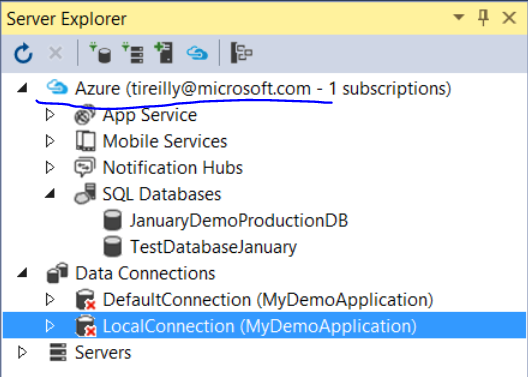Select TestDatabaseJanuary database name
The image size is (528, 377).
(x=213, y=247)
